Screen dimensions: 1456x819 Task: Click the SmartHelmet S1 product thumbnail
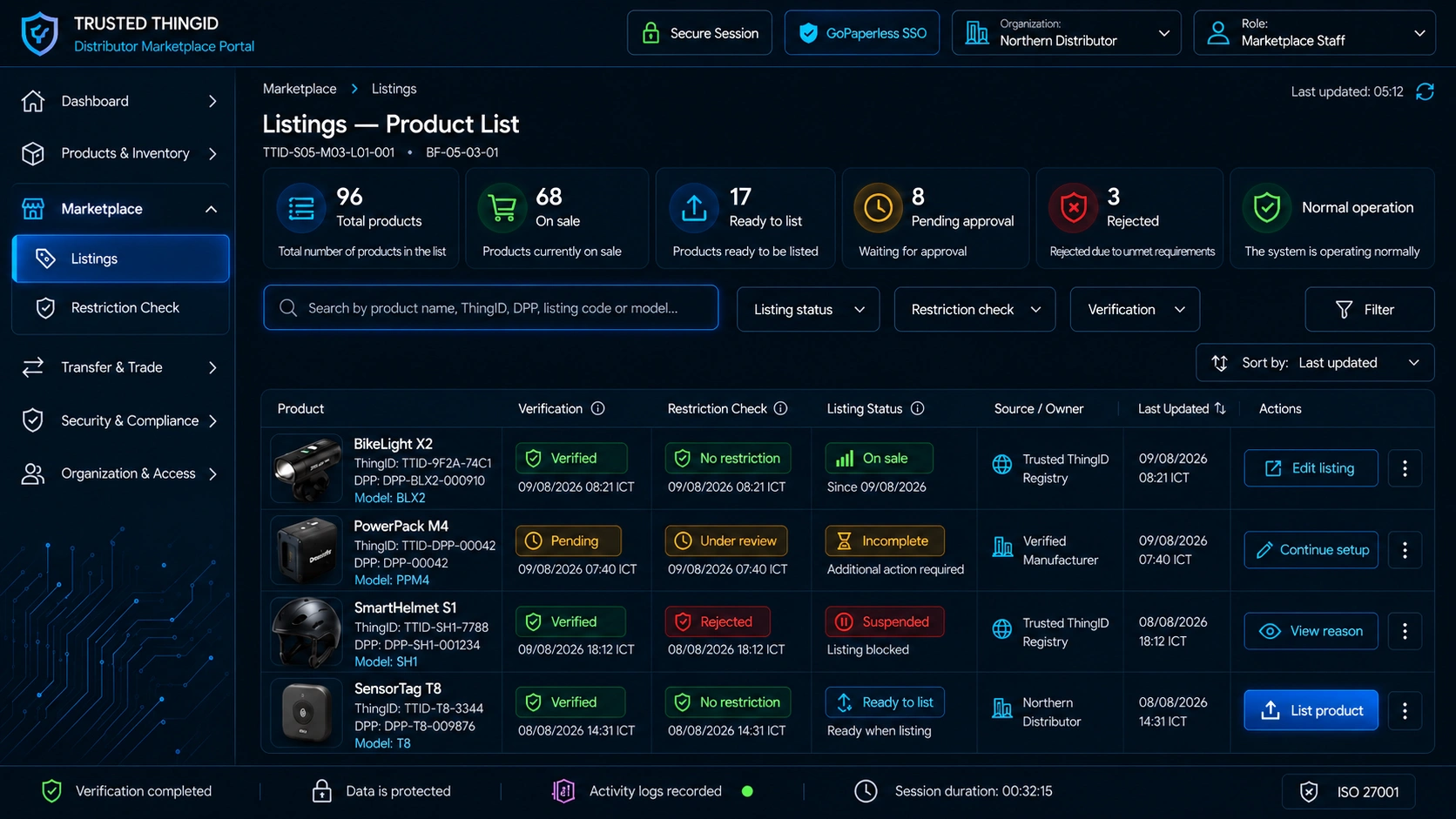(x=307, y=633)
